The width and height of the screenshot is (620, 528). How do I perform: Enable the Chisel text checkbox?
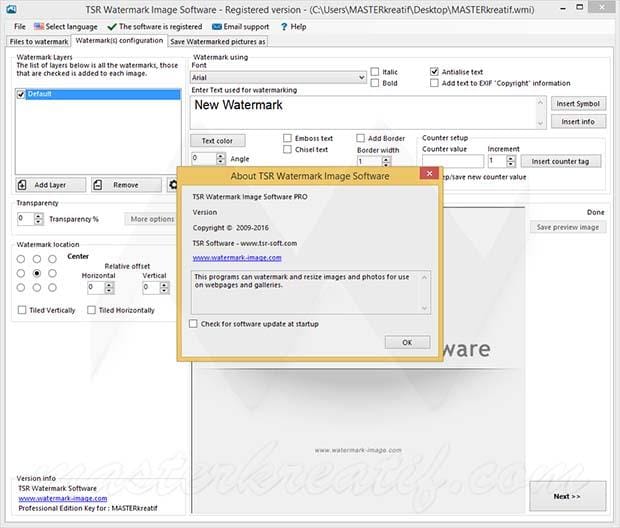pos(287,149)
